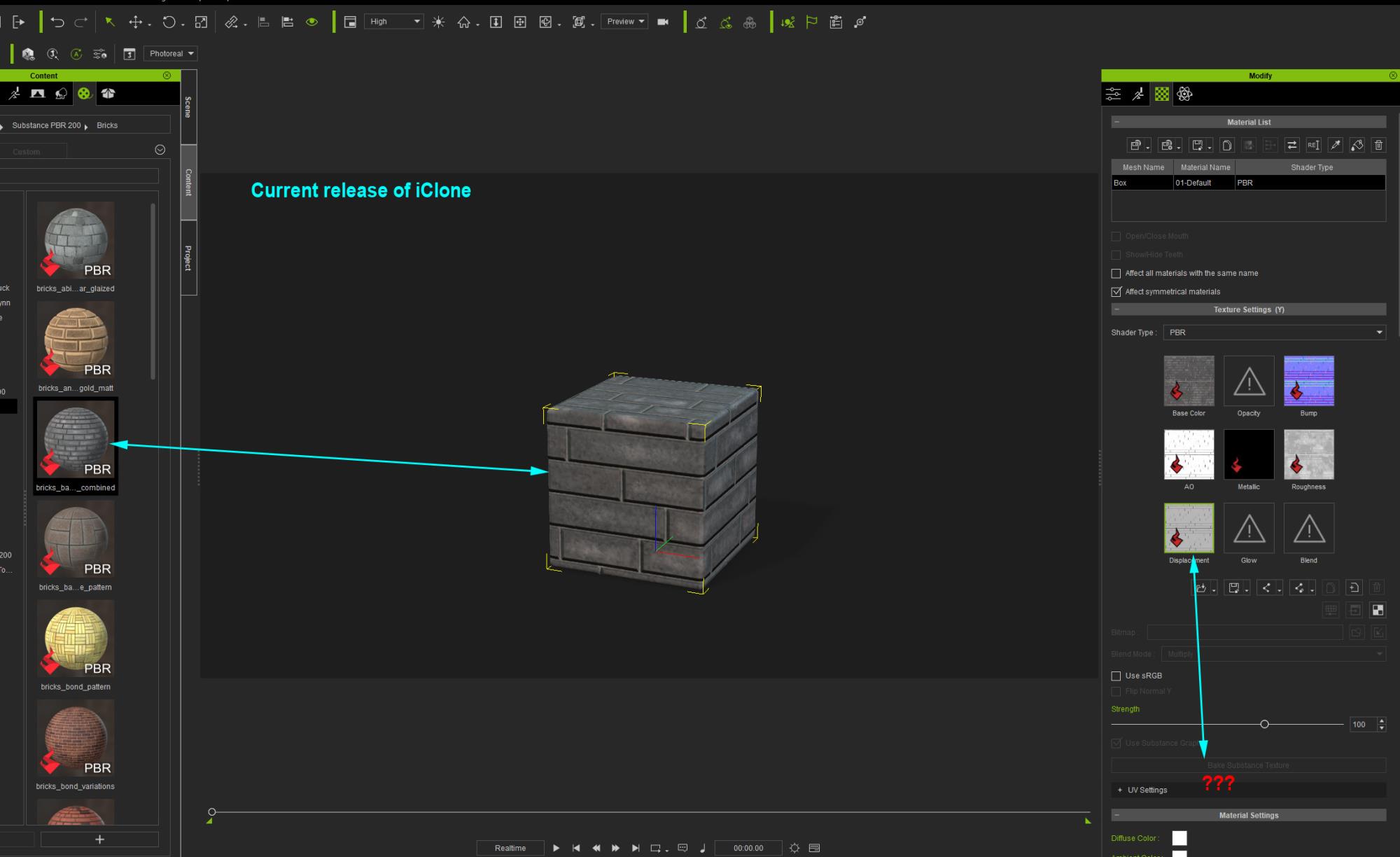Click the Bricks breadcrumb folder

[107, 125]
